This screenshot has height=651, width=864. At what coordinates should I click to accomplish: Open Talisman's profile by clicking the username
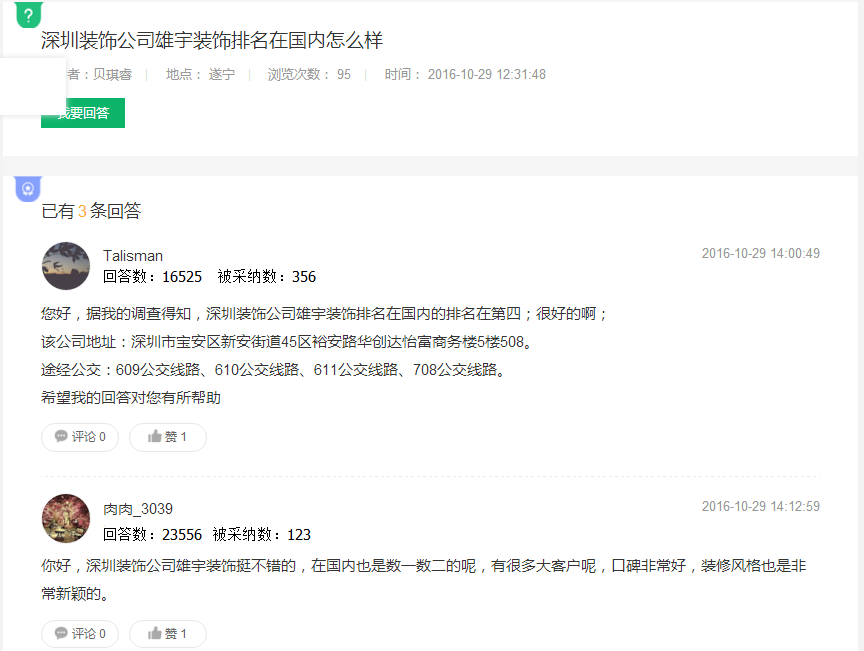132,255
